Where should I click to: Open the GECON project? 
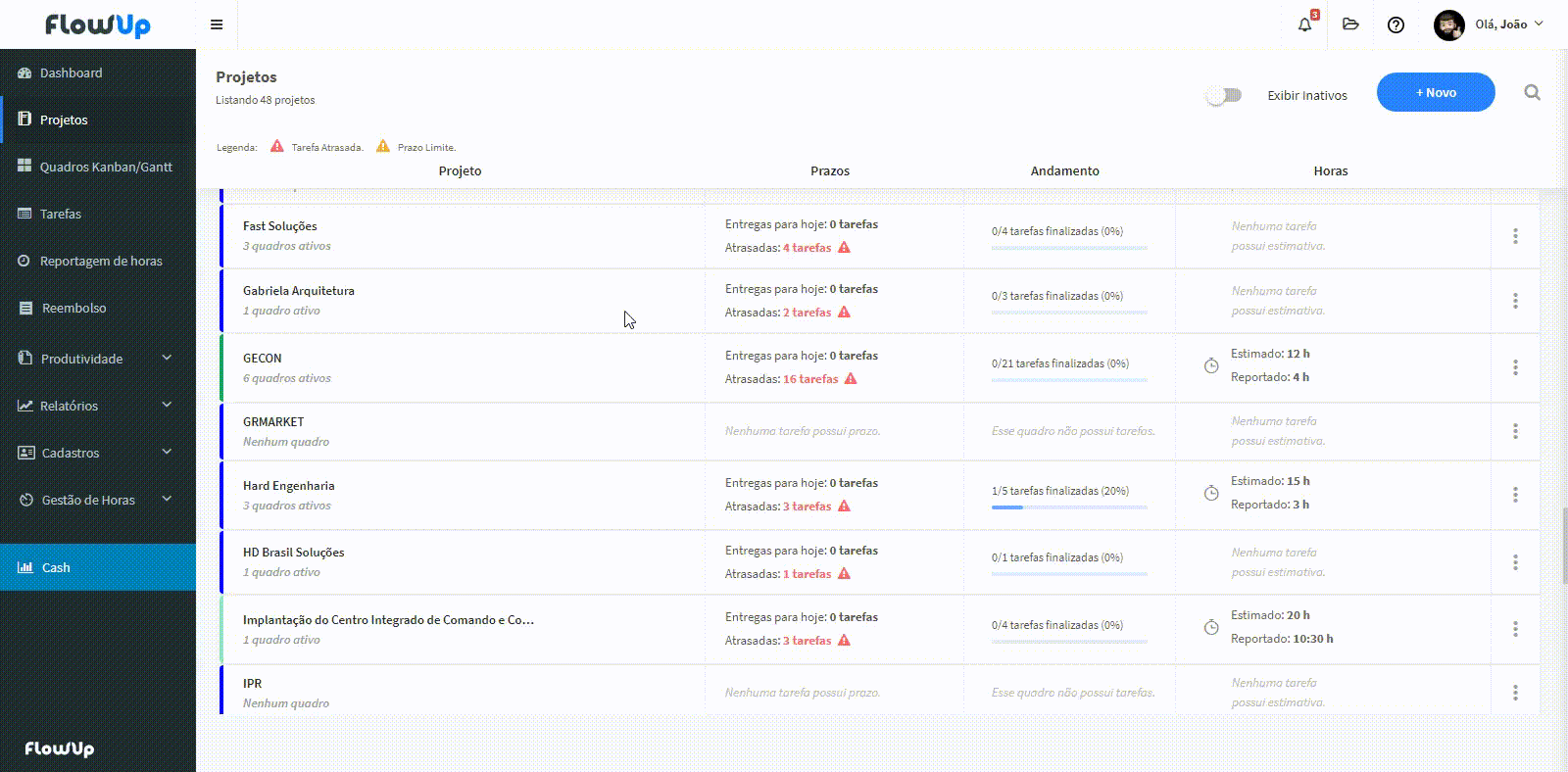(263, 359)
